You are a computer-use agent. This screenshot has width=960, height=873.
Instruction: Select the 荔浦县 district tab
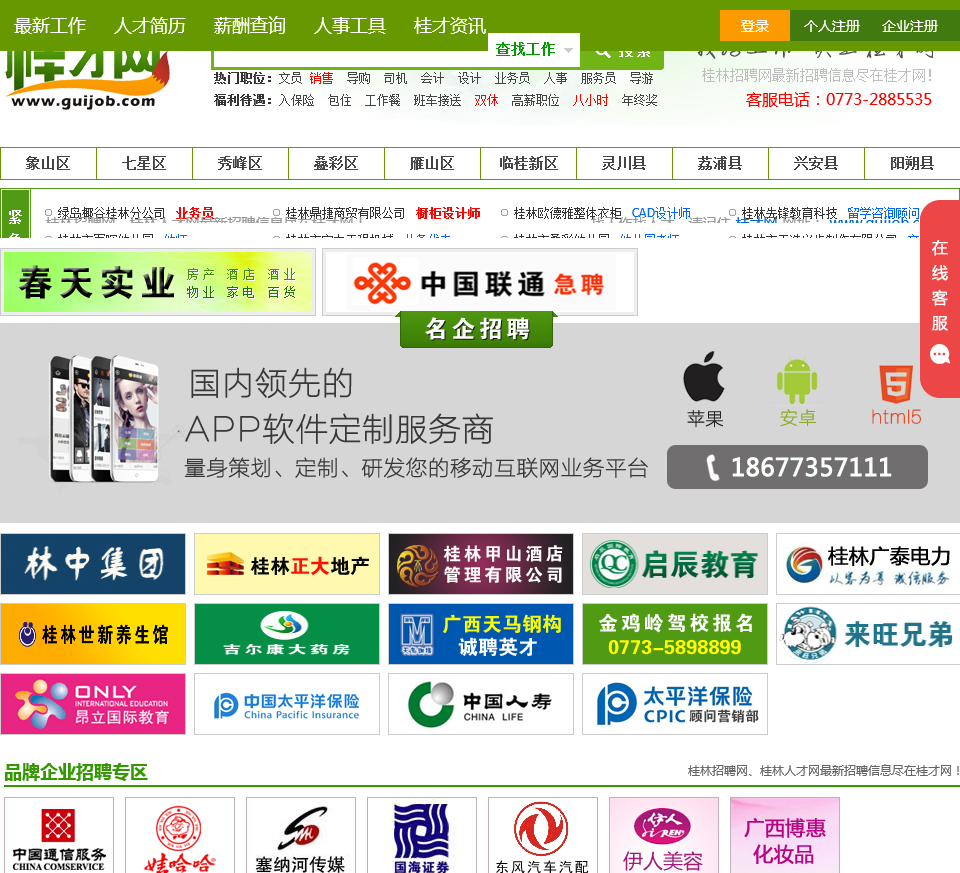(720, 163)
